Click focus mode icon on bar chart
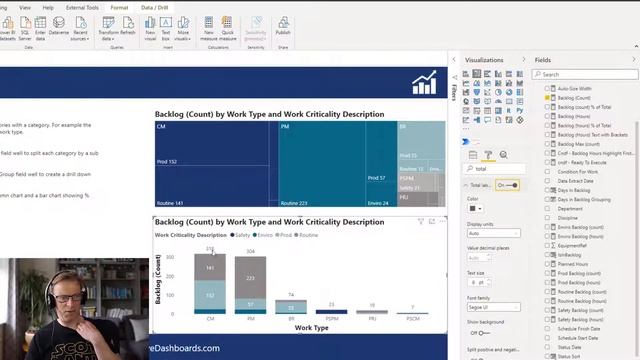Viewport: 640px width, 360px height. point(432,221)
